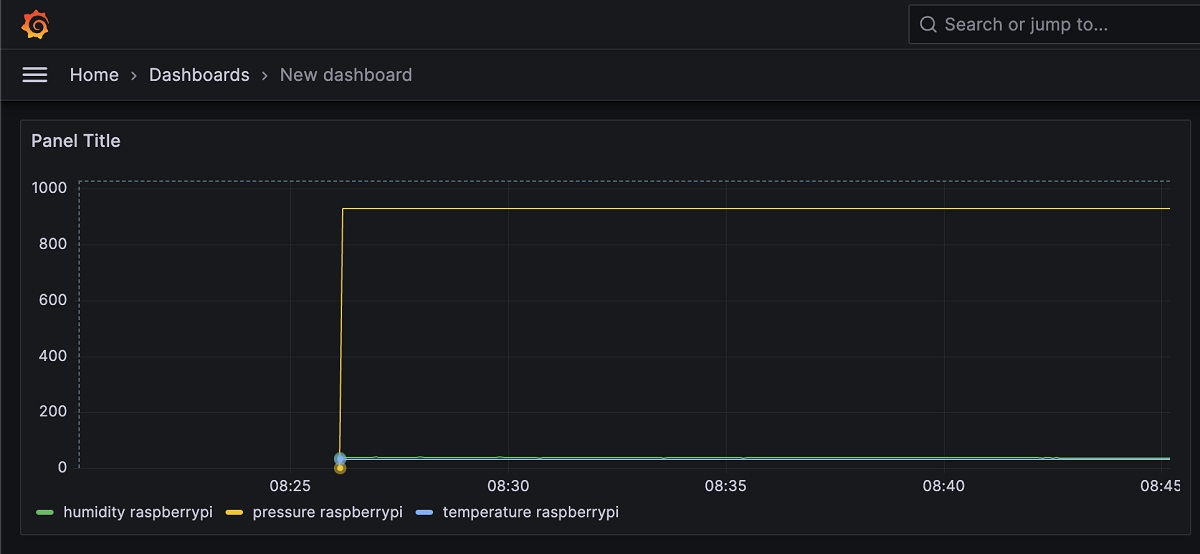The width and height of the screenshot is (1200, 554).
Task: Click the 08:35 time axis label
Action: 725,486
